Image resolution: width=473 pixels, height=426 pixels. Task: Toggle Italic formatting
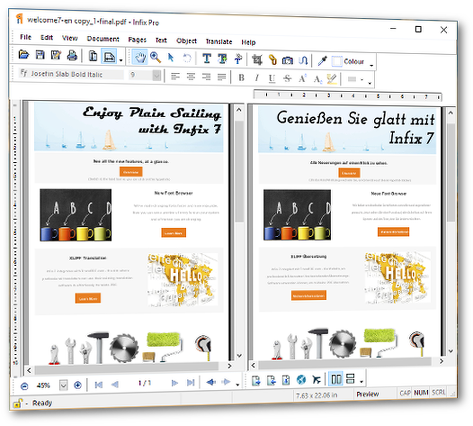click(257, 78)
